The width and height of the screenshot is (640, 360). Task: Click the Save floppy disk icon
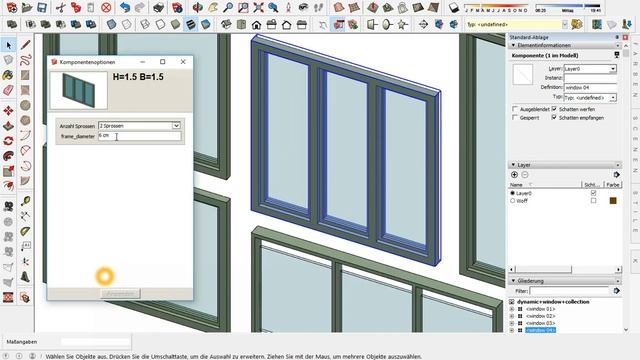pyautogui.click(x=42, y=7)
